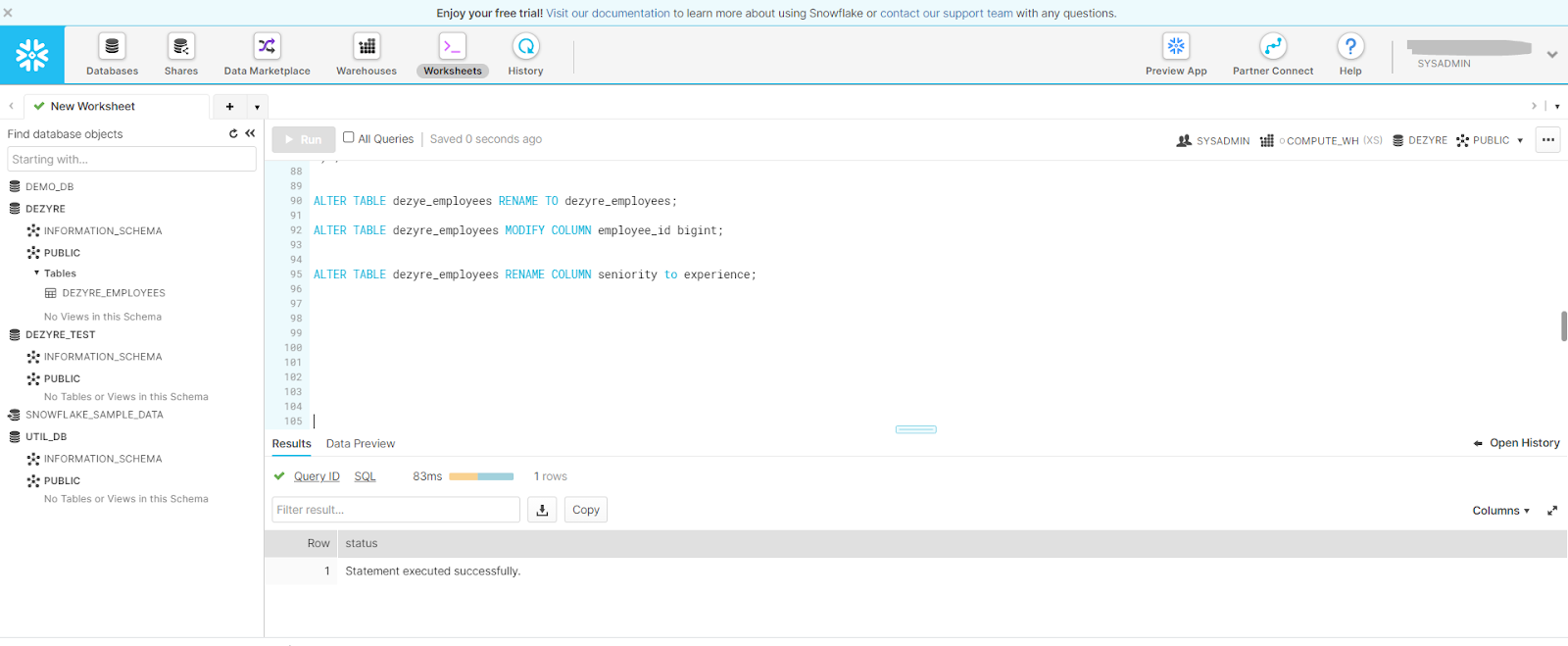Screen dimensions: 1568x646
Task: Click SQL line 95 RENAME COLUMN statement
Action: pos(535,274)
